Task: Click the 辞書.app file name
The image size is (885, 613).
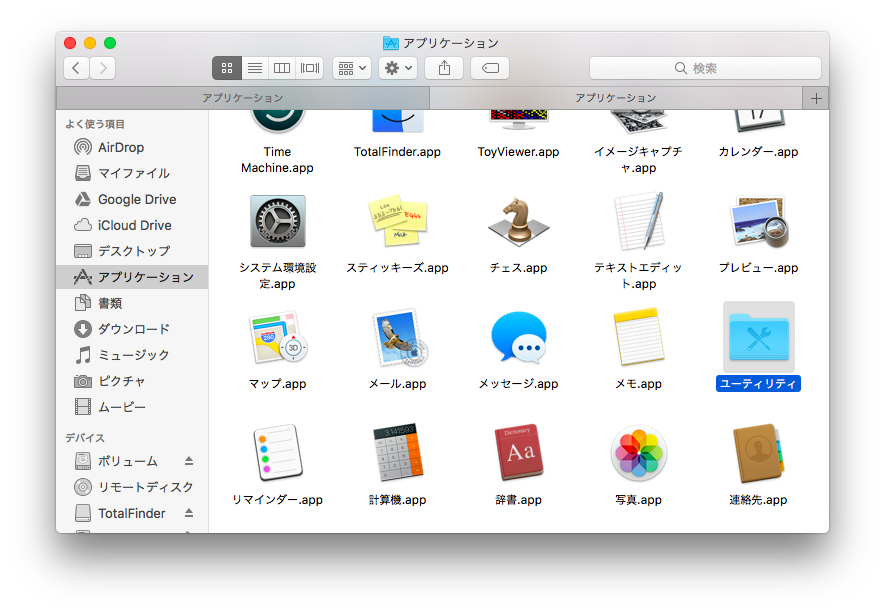Action: pyautogui.click(x=518, y=500)
